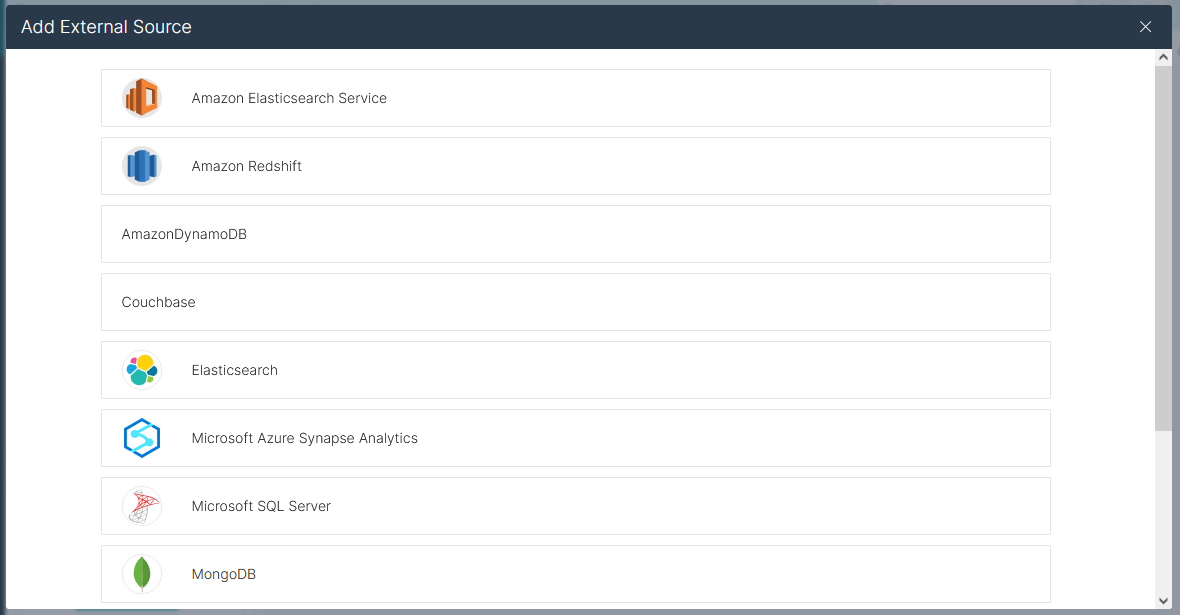Choose Amazon Redshift as external source

pyautogui.click(x=247, y=166)
